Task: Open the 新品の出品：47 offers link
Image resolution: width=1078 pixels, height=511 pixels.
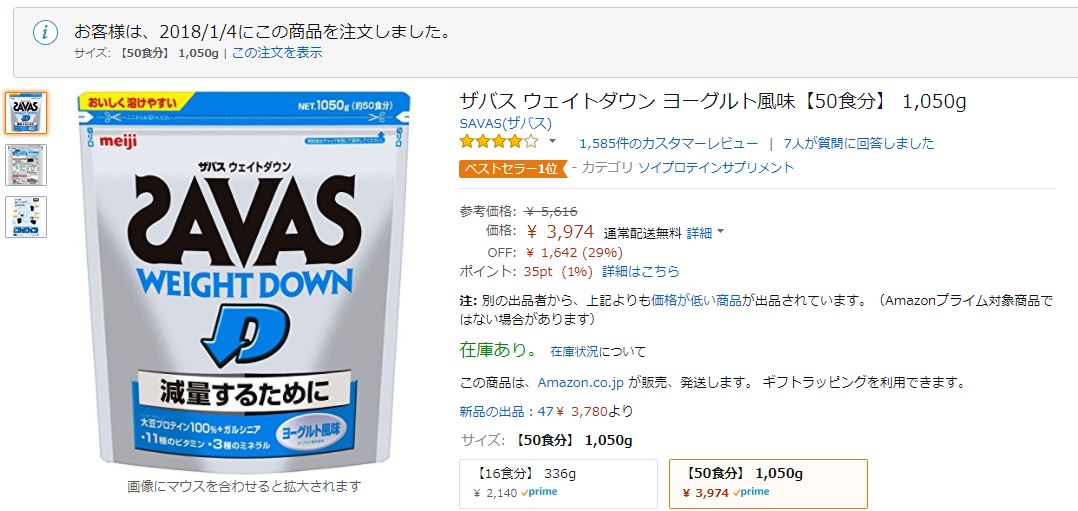Action: click(x=506, y=412)
